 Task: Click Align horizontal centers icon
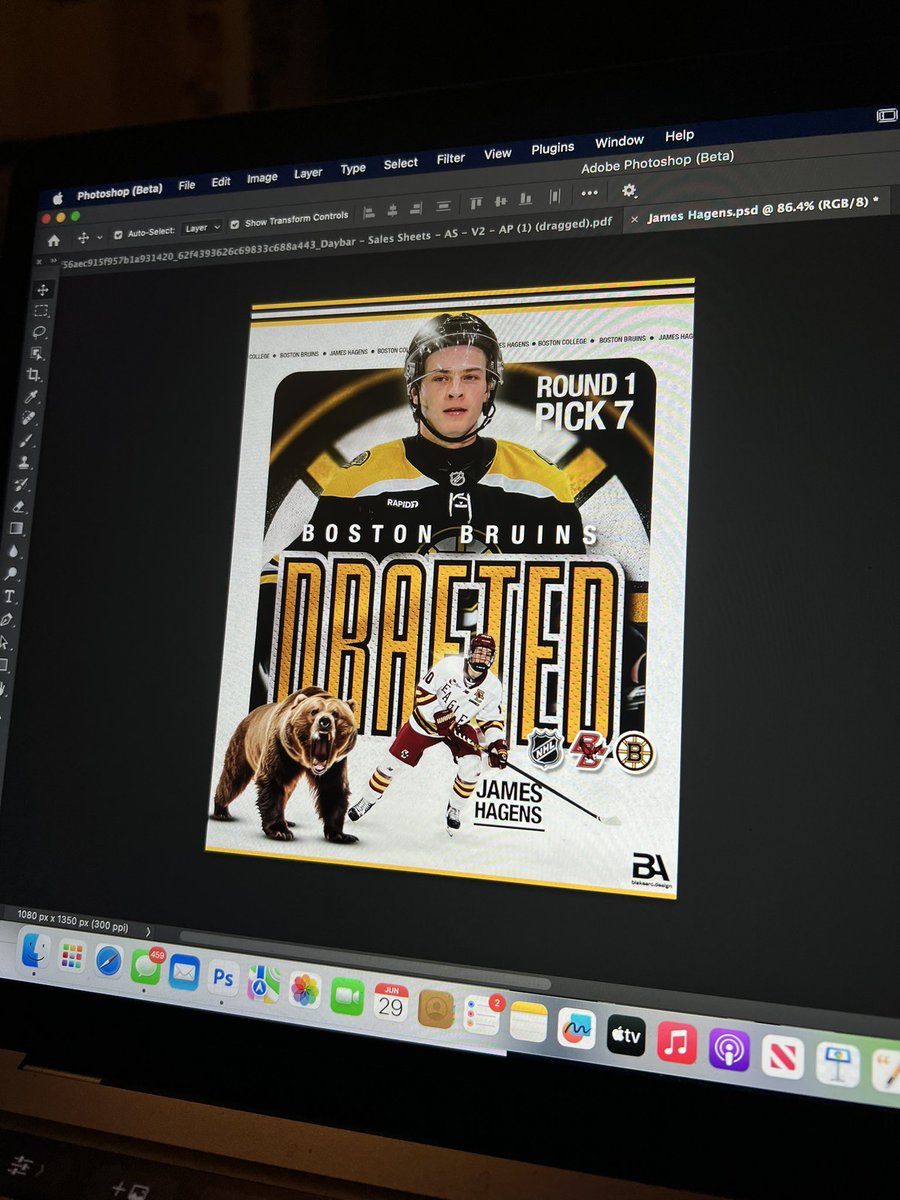point(393,210)
